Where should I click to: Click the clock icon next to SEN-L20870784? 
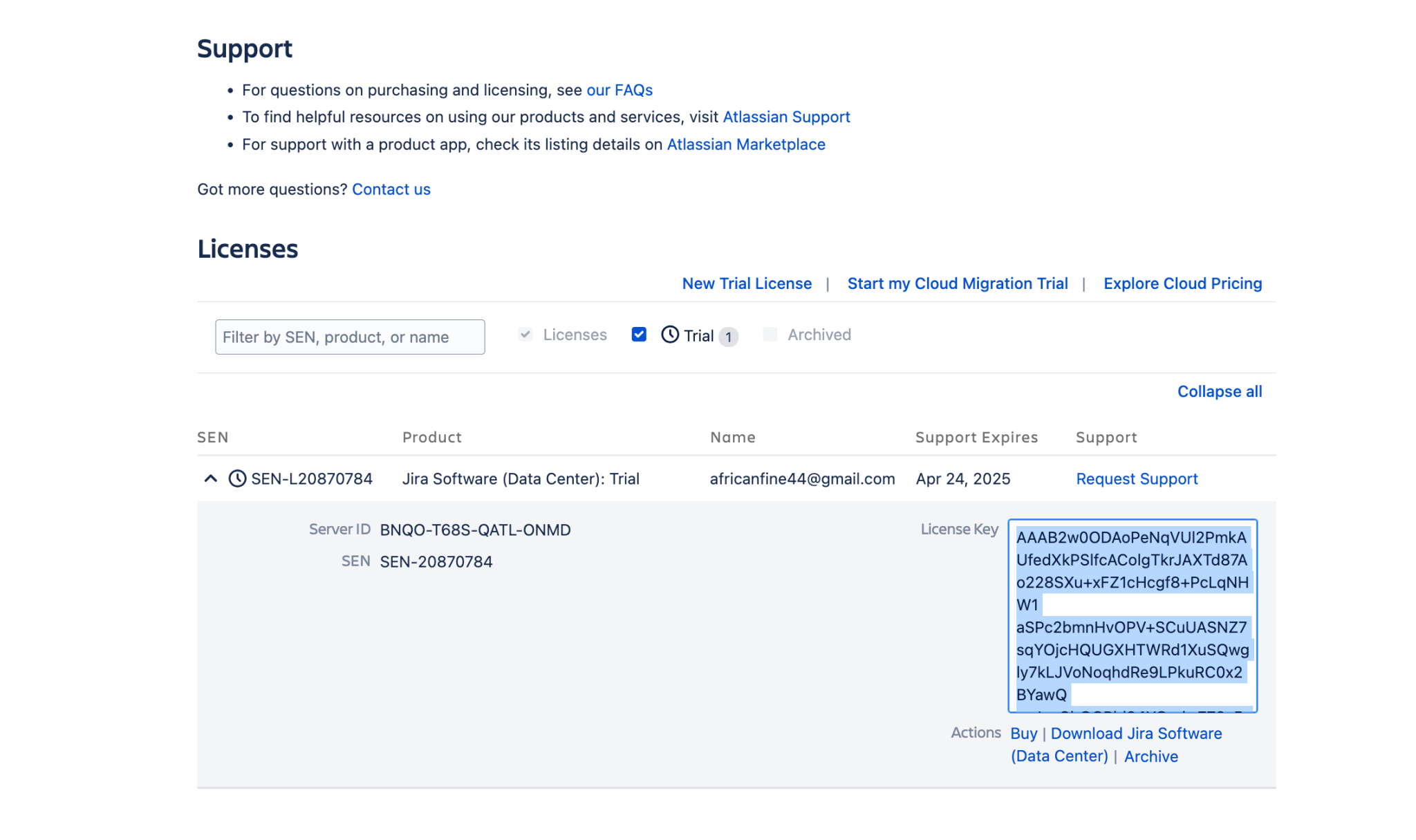click(x=236, y=478)
